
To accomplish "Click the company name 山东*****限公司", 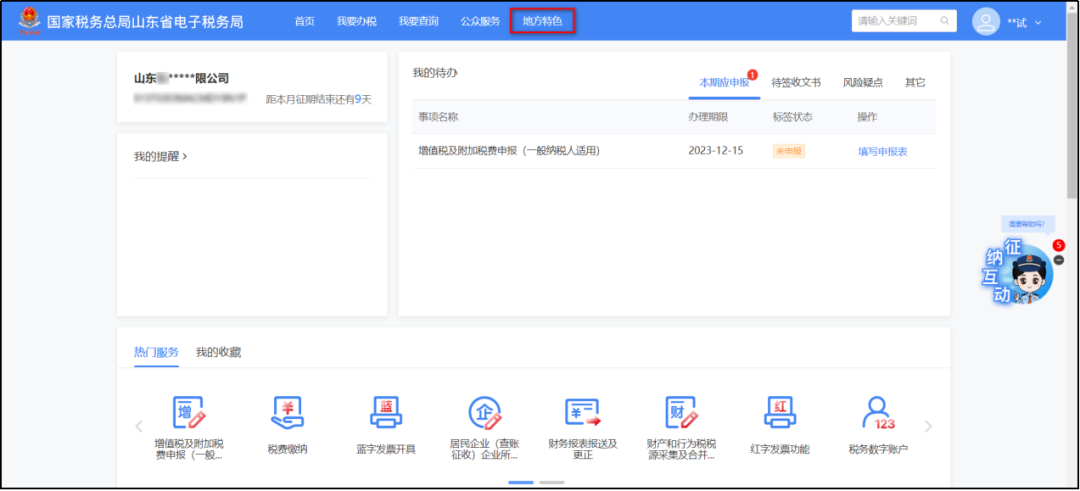I will 181,79.
